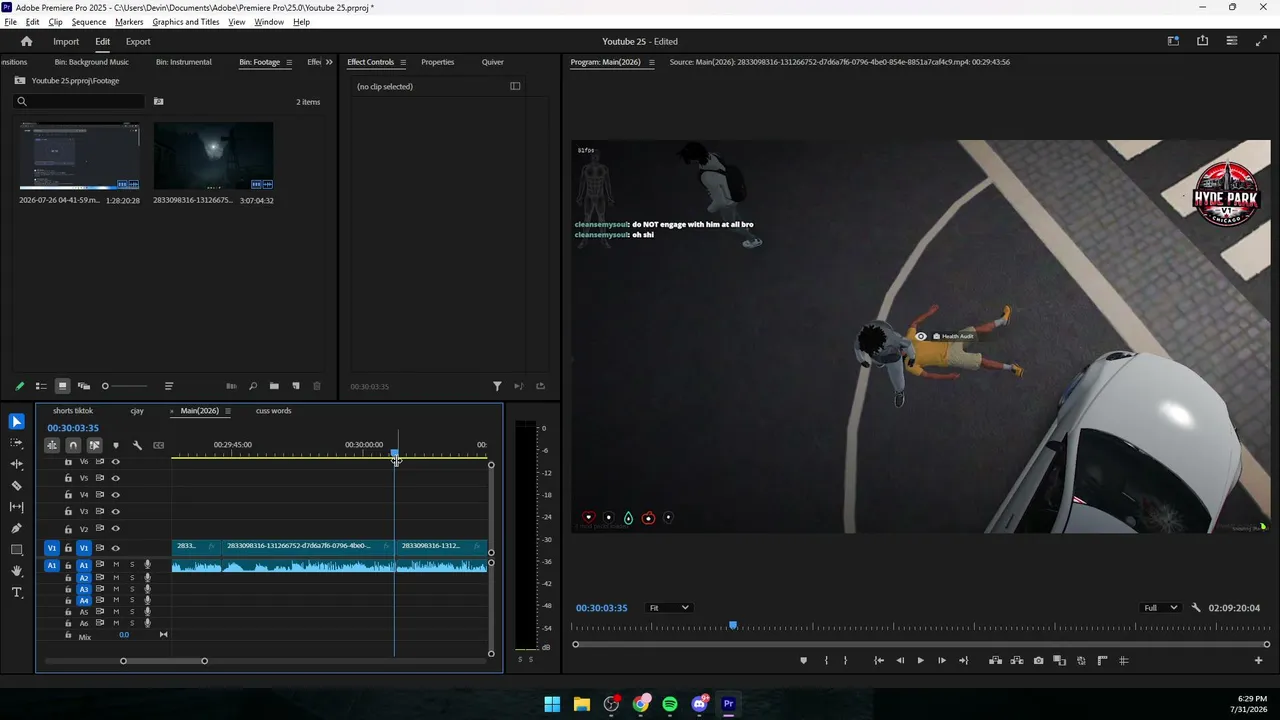Select the Rectangle tool

[x=16, y=550]
